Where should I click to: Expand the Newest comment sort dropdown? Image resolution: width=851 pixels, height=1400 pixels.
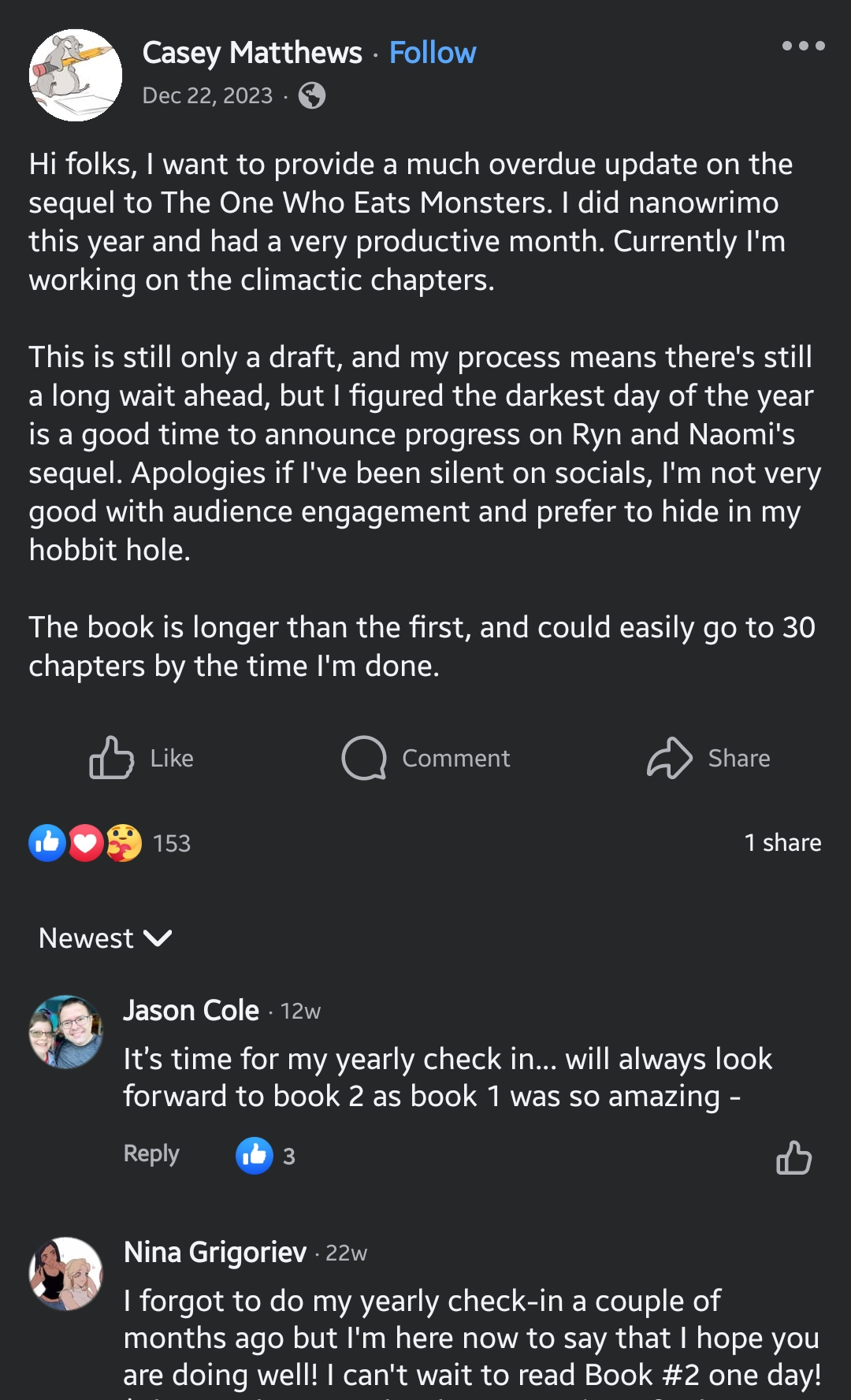click(87, 938)
